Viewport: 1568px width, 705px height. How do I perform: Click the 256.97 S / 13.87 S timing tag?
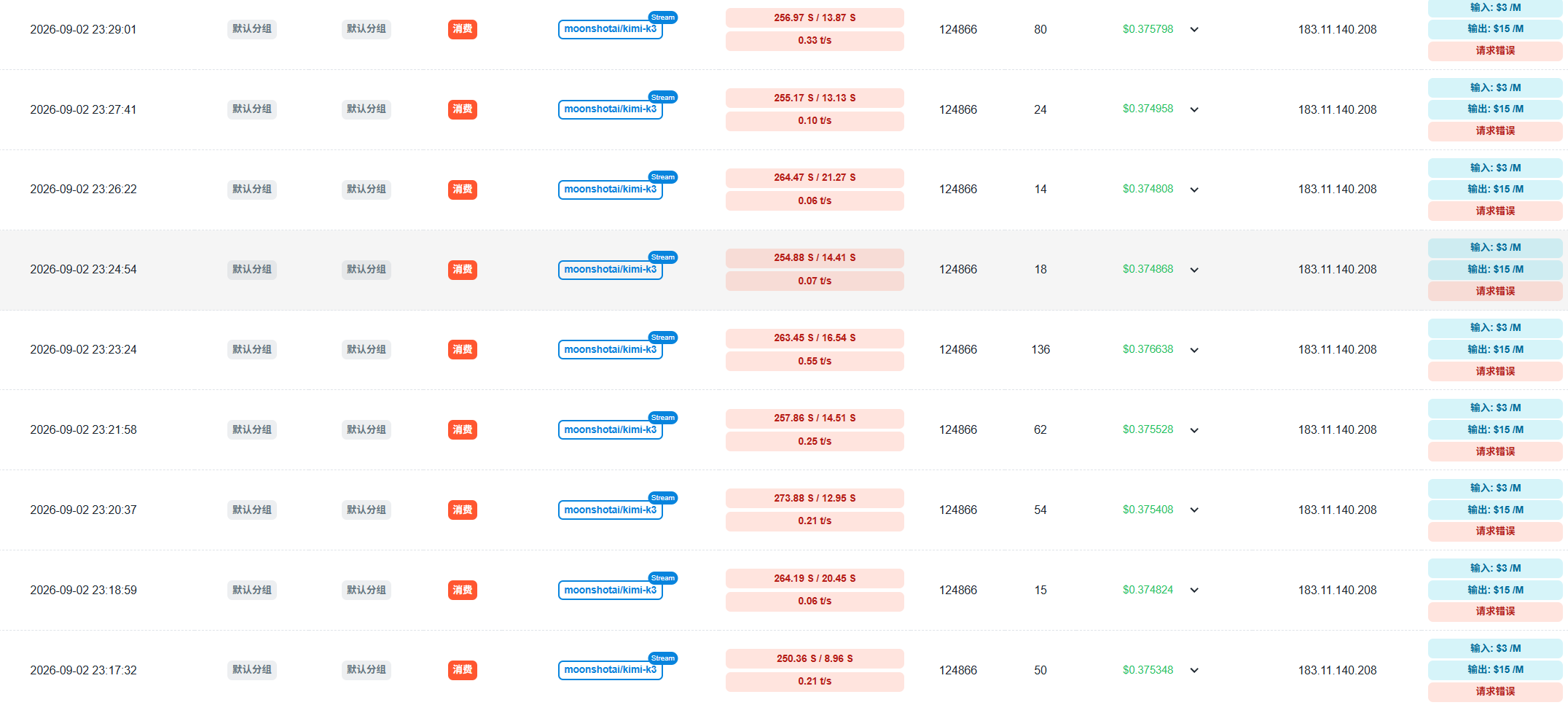[815, 17]
